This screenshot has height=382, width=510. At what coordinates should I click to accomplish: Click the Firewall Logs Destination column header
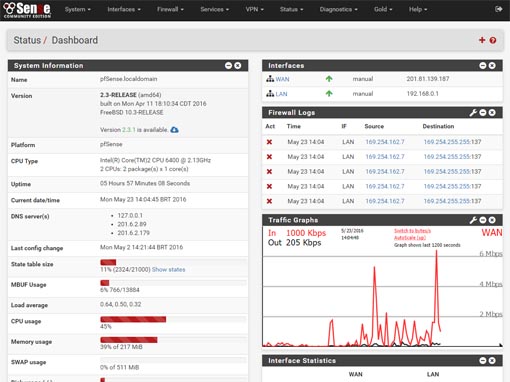438,126
